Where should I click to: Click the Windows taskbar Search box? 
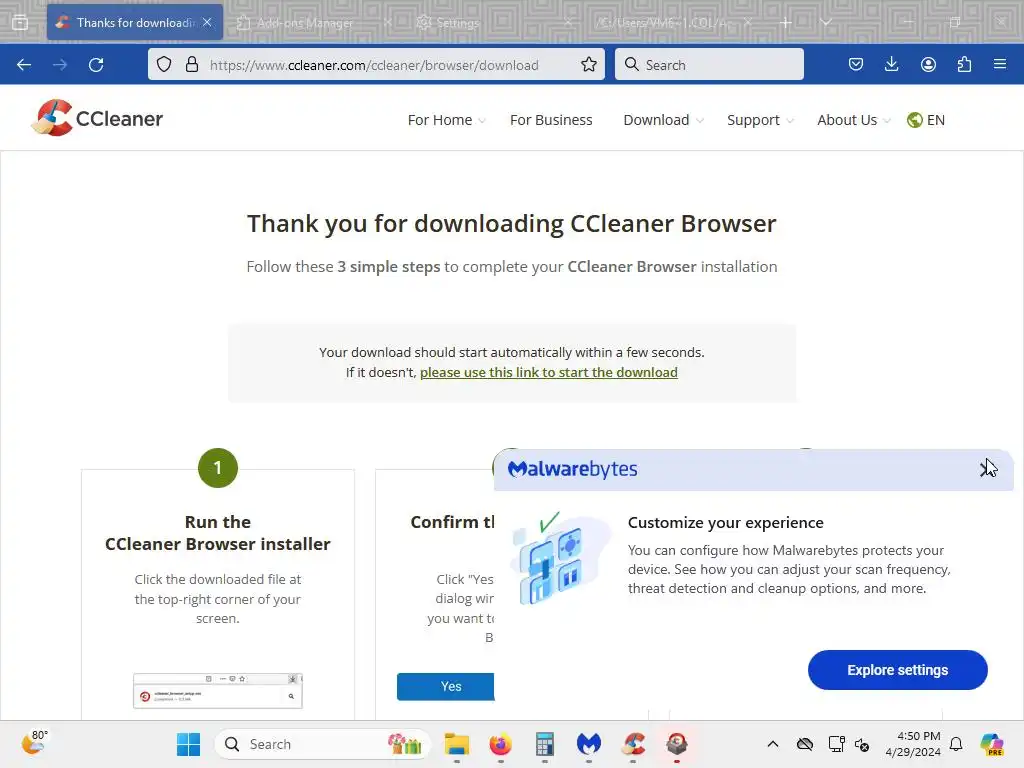(x=323, y=744)
